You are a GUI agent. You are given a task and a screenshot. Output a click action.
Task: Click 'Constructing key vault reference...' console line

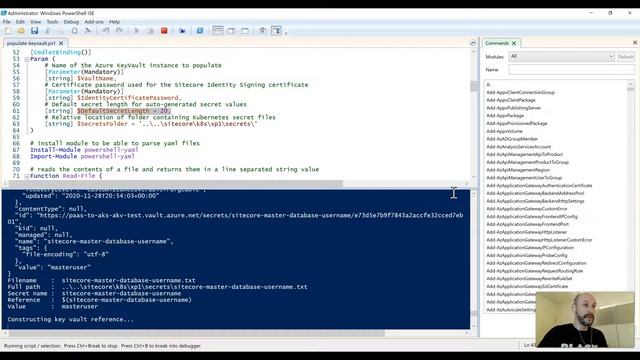point(70,320)
